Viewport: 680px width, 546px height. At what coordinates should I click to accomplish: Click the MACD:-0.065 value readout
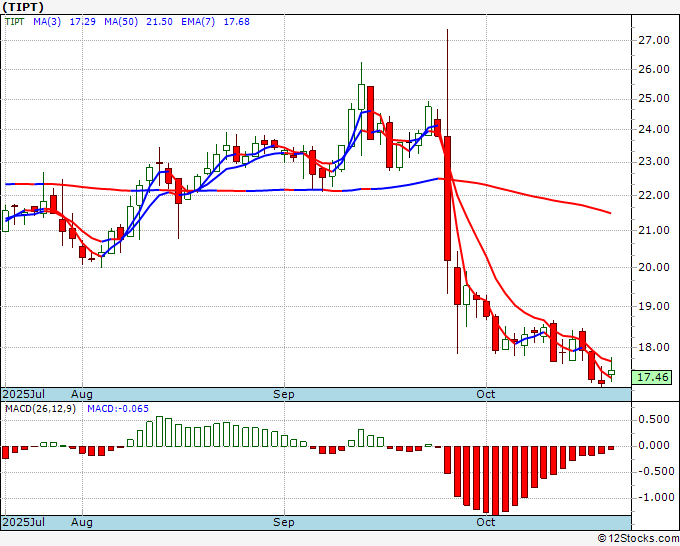click(x=118, y=409)
